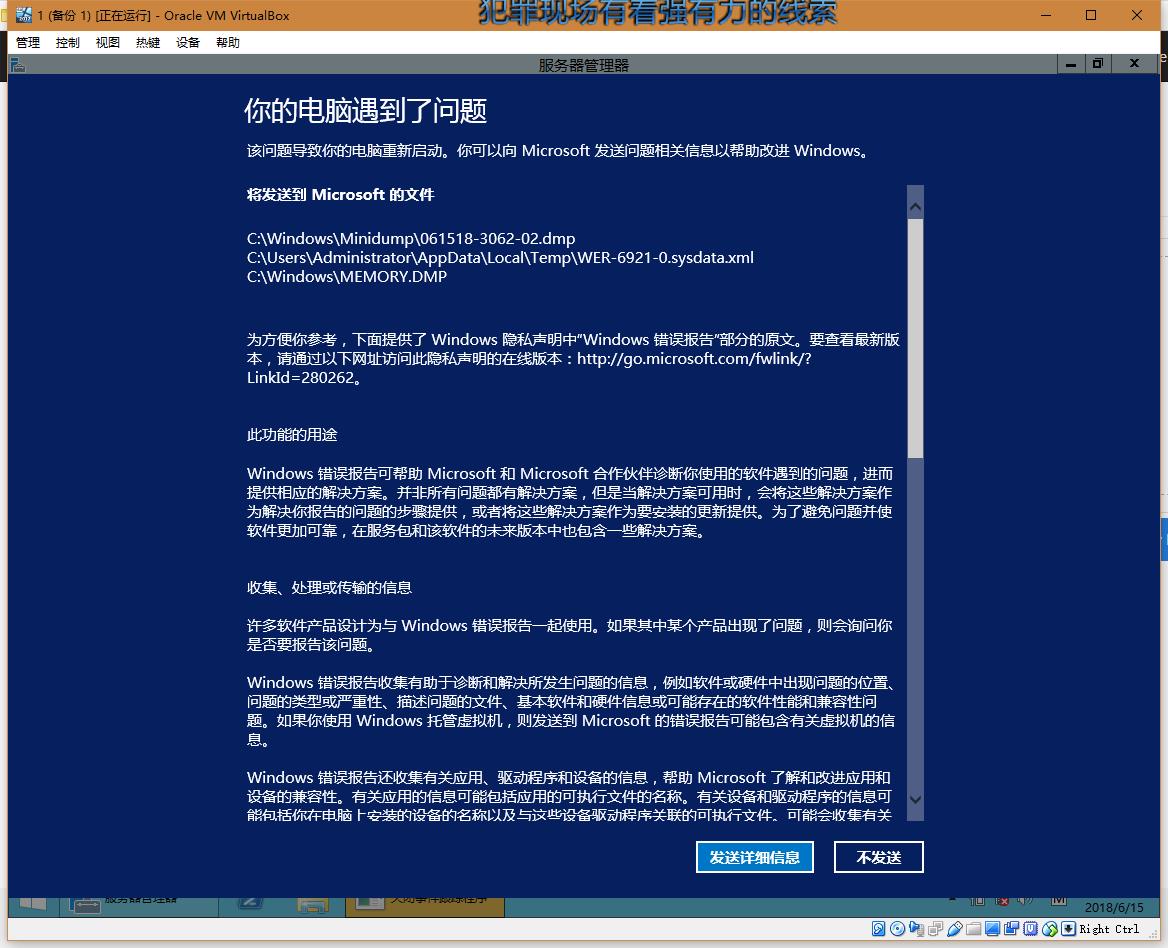
Task: Click the 061518-3062-02.dmp file path
Action: pos(411,239)
